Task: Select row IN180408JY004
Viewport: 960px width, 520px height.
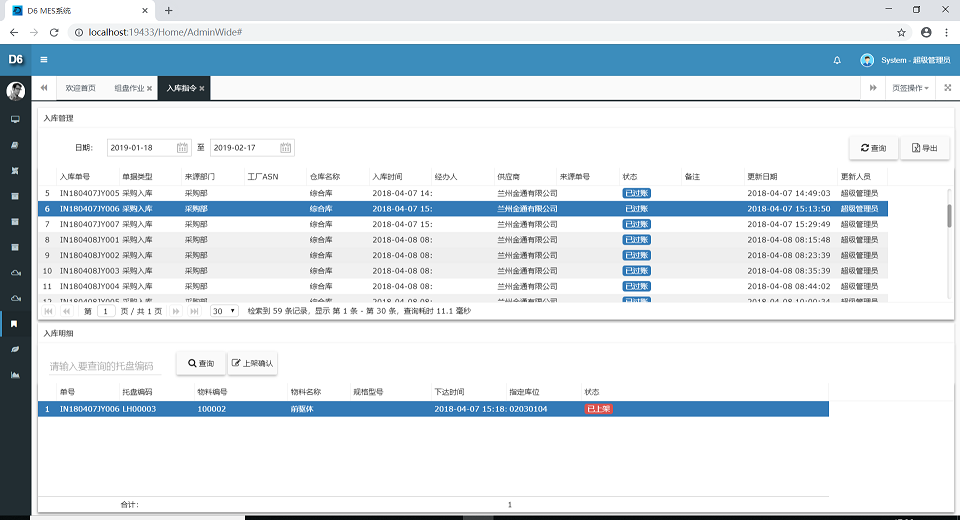Action: (x=463, y=286)
